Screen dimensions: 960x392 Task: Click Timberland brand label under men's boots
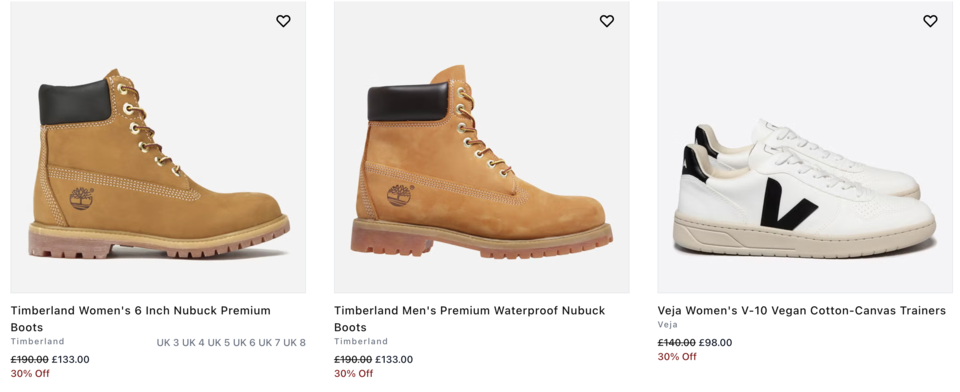point(361,341)
